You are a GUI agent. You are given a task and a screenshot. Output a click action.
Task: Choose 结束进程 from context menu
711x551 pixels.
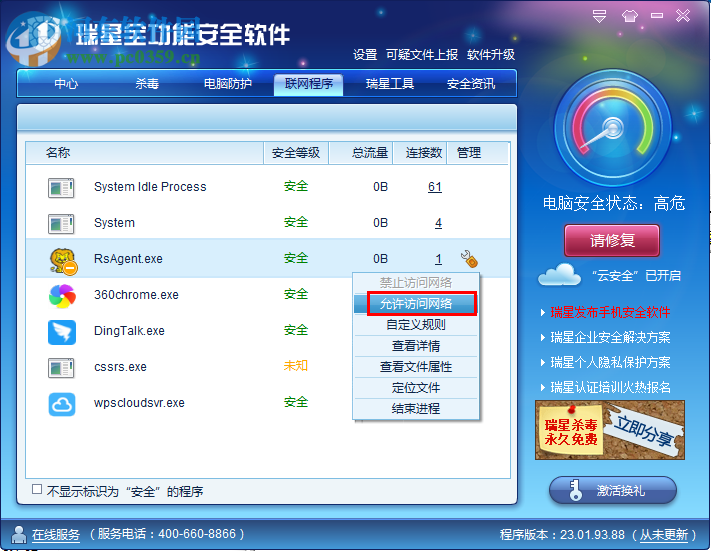416,408
